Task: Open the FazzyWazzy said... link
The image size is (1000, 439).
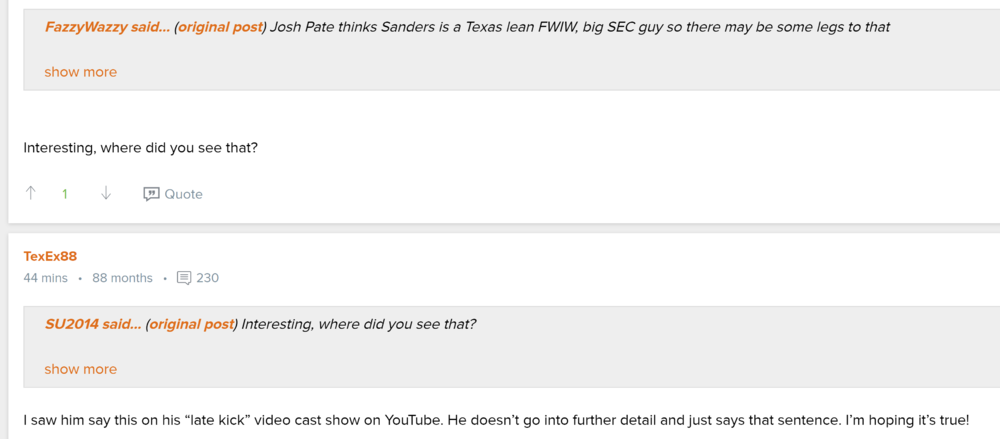Action: point(107,27)
